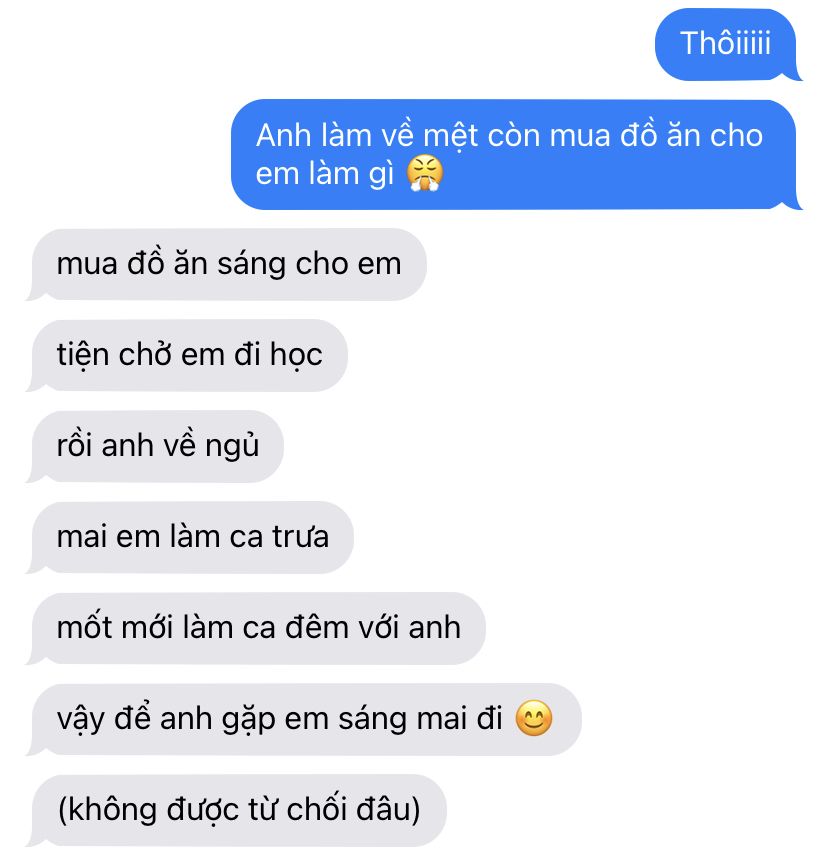
Task: Click the word 'đêm' in the night-shift message
Action: pyautogui.click(x=316, y=627)
